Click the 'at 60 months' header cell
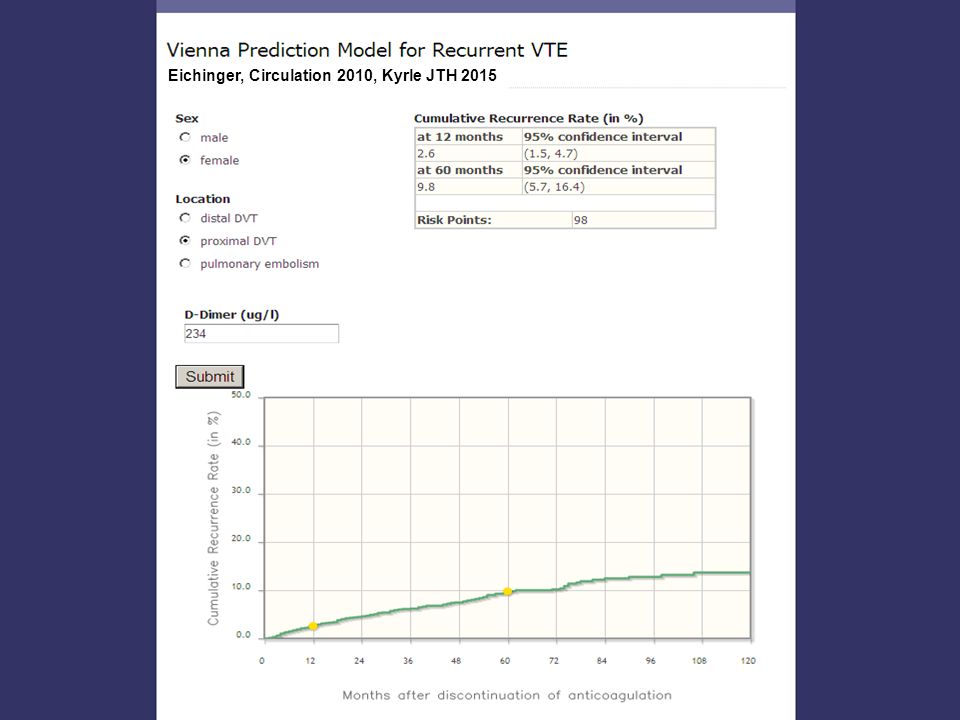Viewport: 960px width, 720px height. point(468,170)
